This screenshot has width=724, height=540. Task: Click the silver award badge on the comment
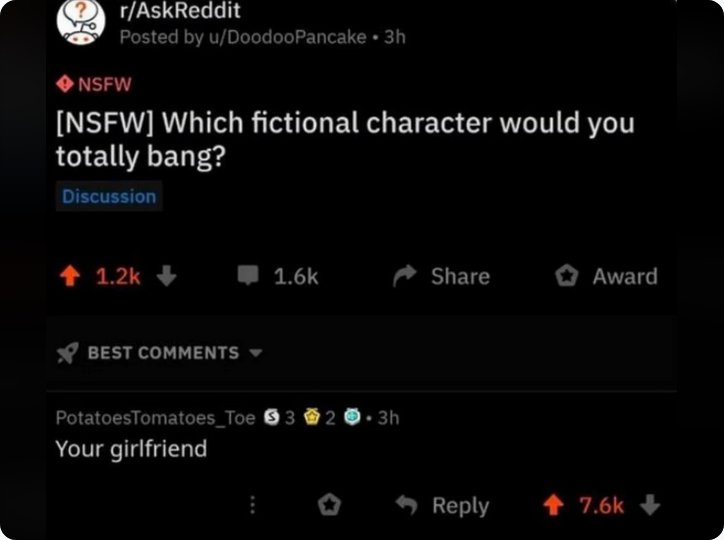click(271, 418)
